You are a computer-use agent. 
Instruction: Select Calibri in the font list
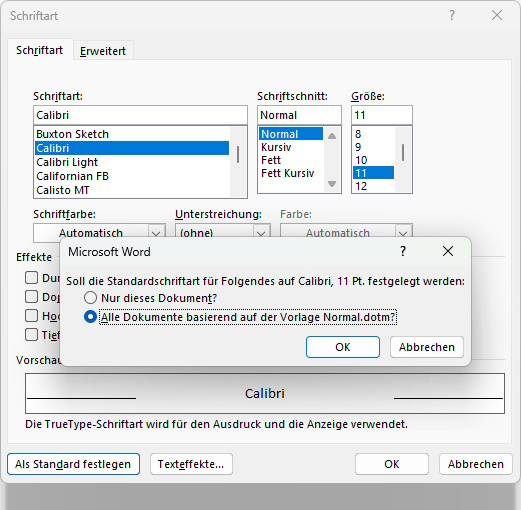pyautogui.click(x=132, y=148)
